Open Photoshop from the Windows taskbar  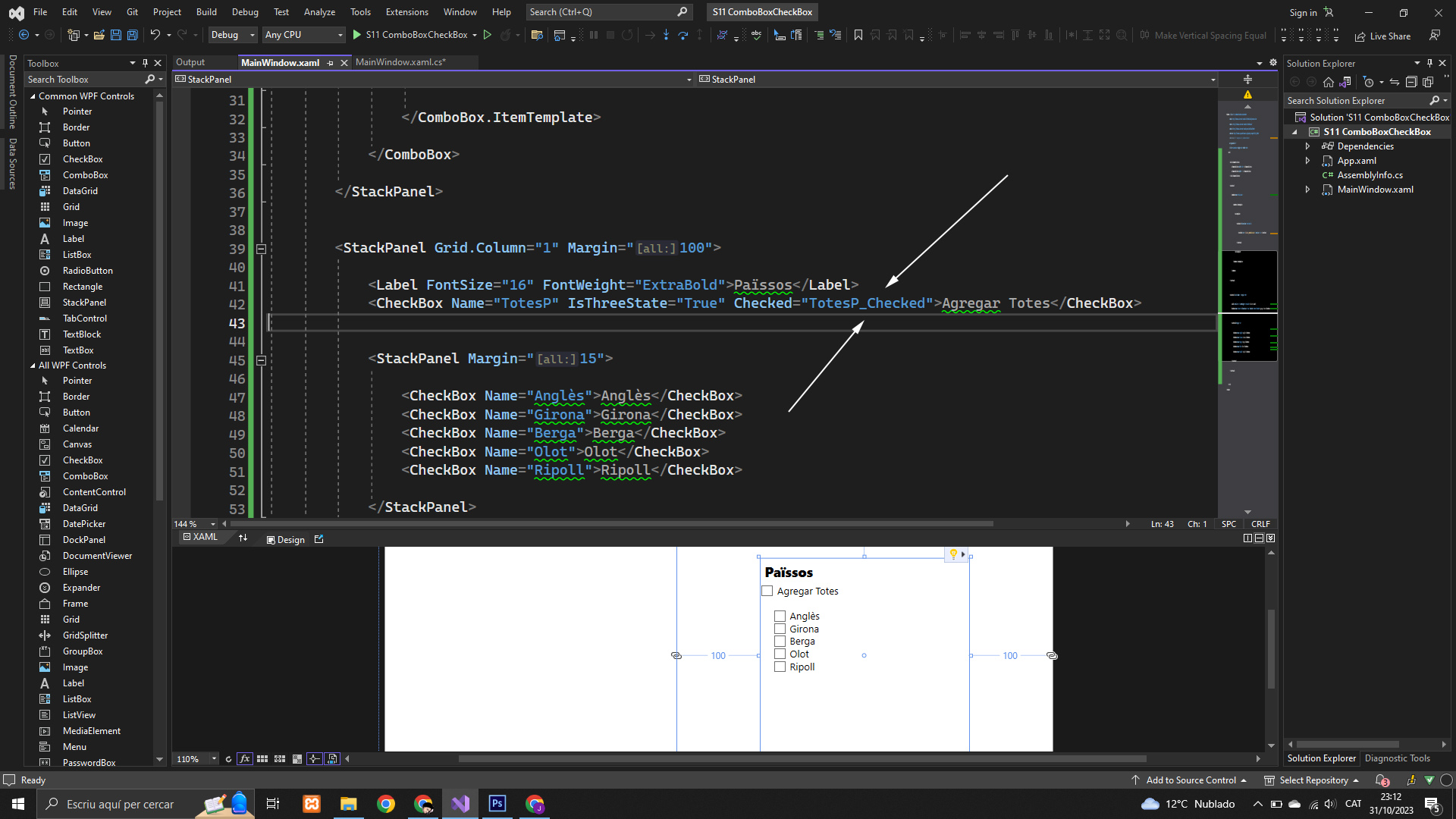(497, 804)
